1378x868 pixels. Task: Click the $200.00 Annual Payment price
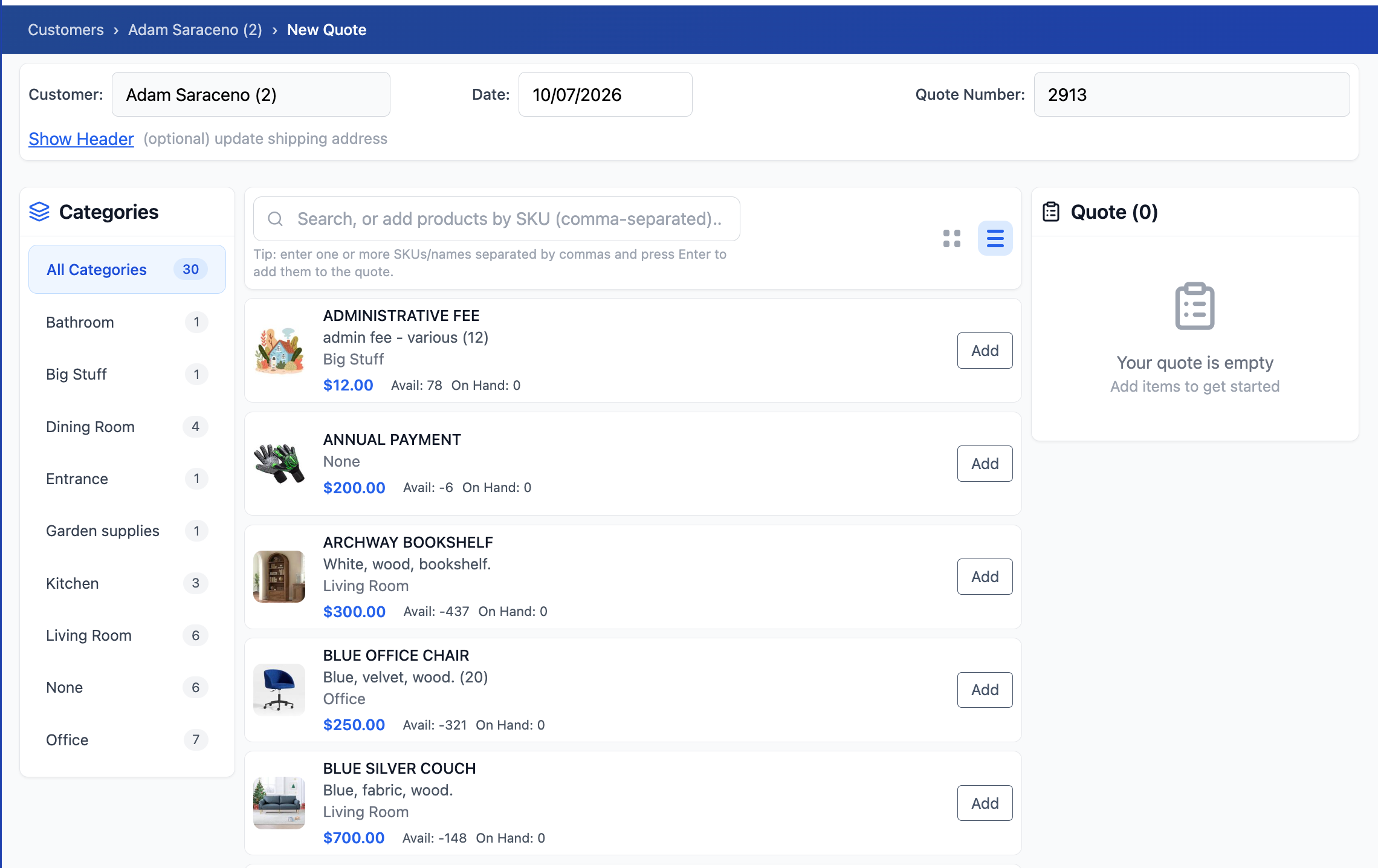click(354, 488)
